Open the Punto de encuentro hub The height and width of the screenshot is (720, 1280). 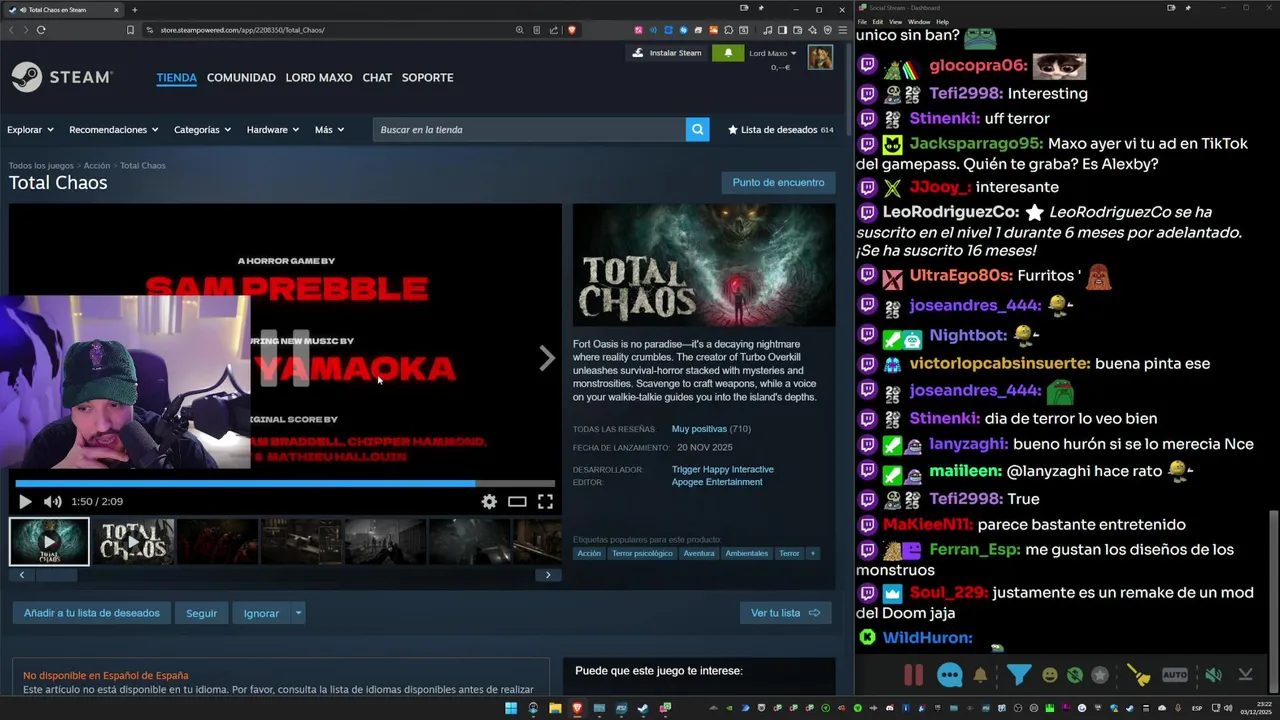pyautogui.click(x=778, y=183)
